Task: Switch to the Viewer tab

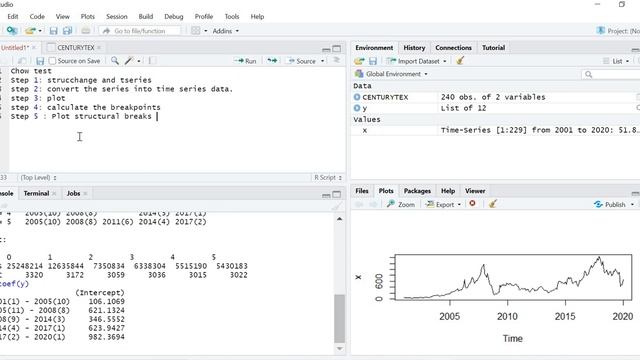Action: point(475,191)
